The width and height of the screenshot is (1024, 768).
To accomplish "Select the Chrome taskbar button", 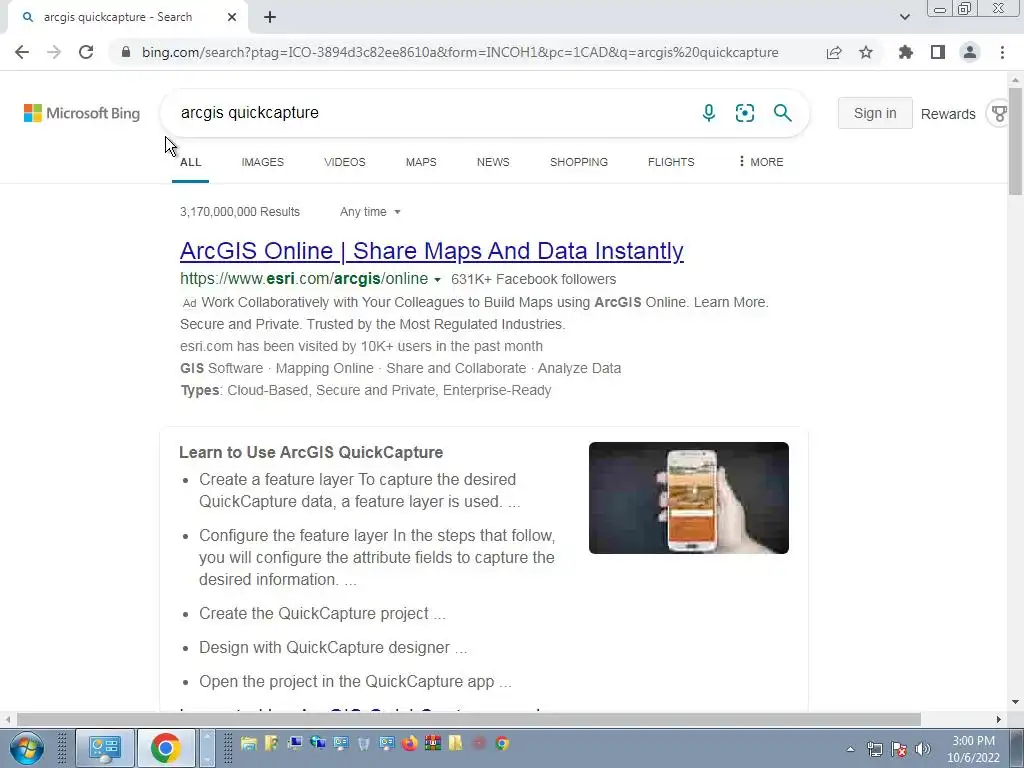I will tap(166, 748).
